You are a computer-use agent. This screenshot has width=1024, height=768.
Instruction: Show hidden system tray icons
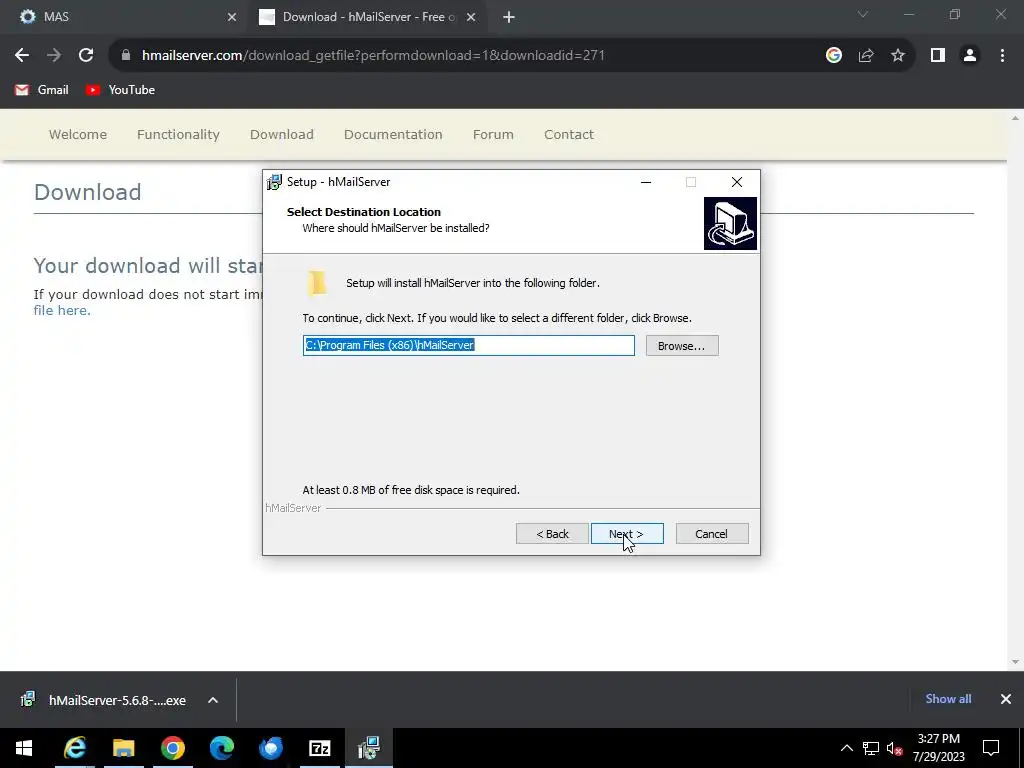coord(846,748)
